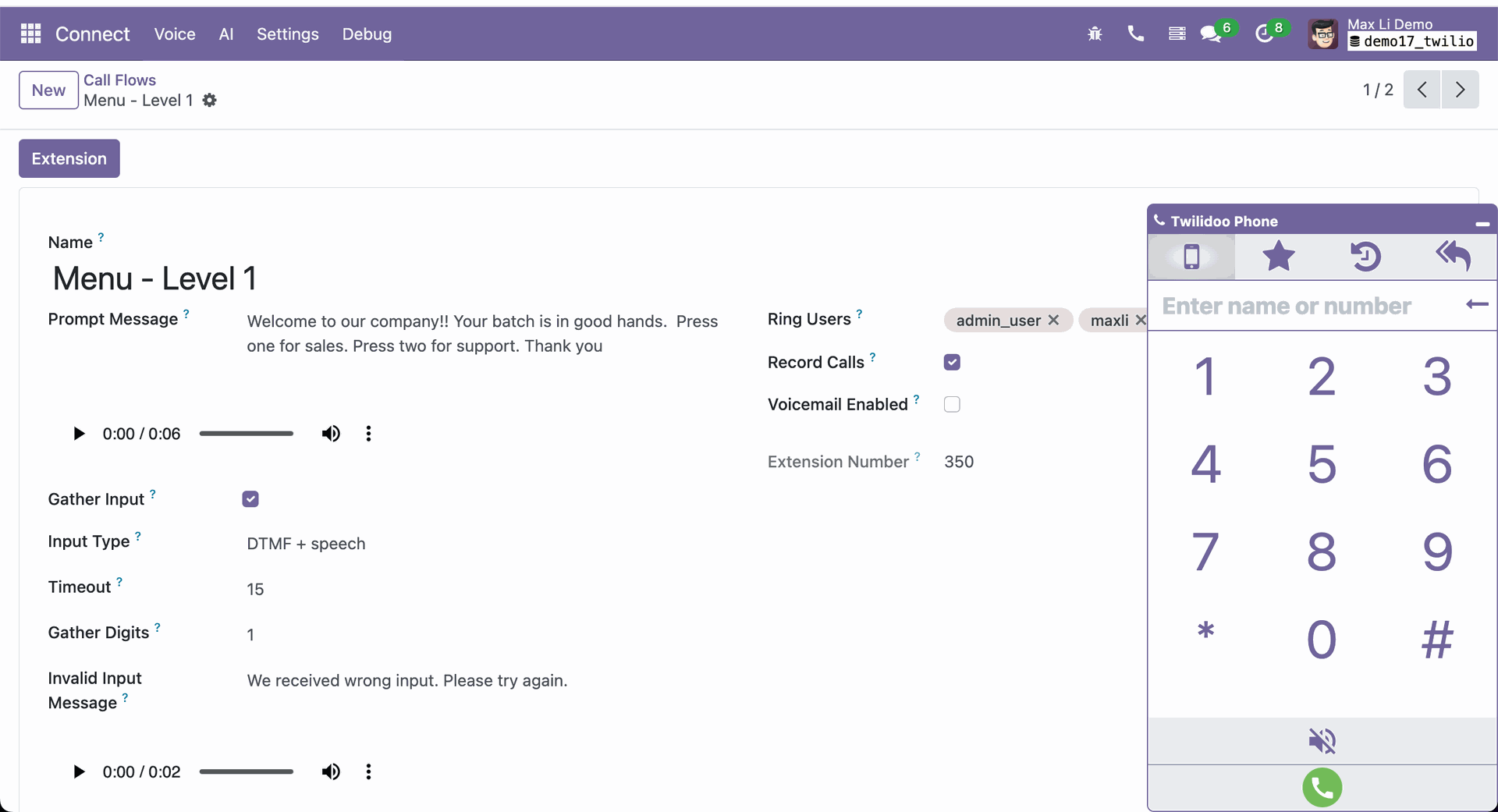
Task: Open the prompt audio player's three-dot menu
Action: [x=368, y=434]
